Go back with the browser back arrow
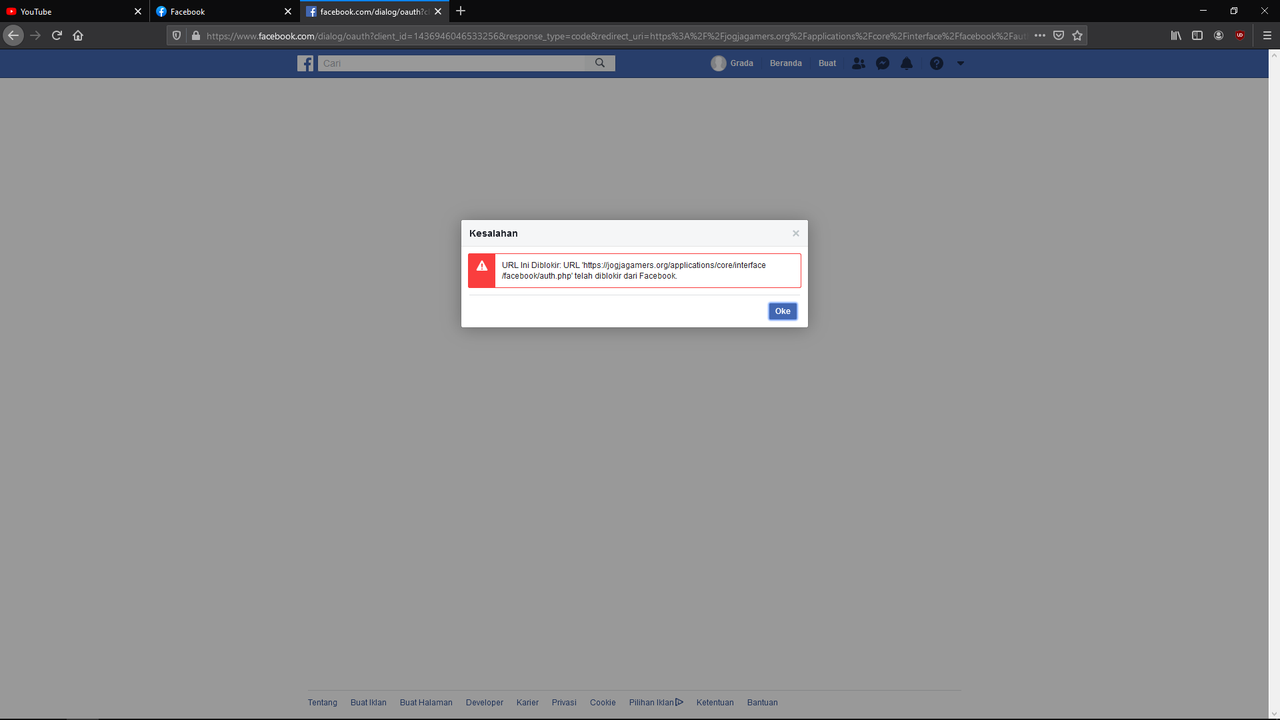Image resolution: width=1280 pixels, height=720 pixels. [13, 35]
